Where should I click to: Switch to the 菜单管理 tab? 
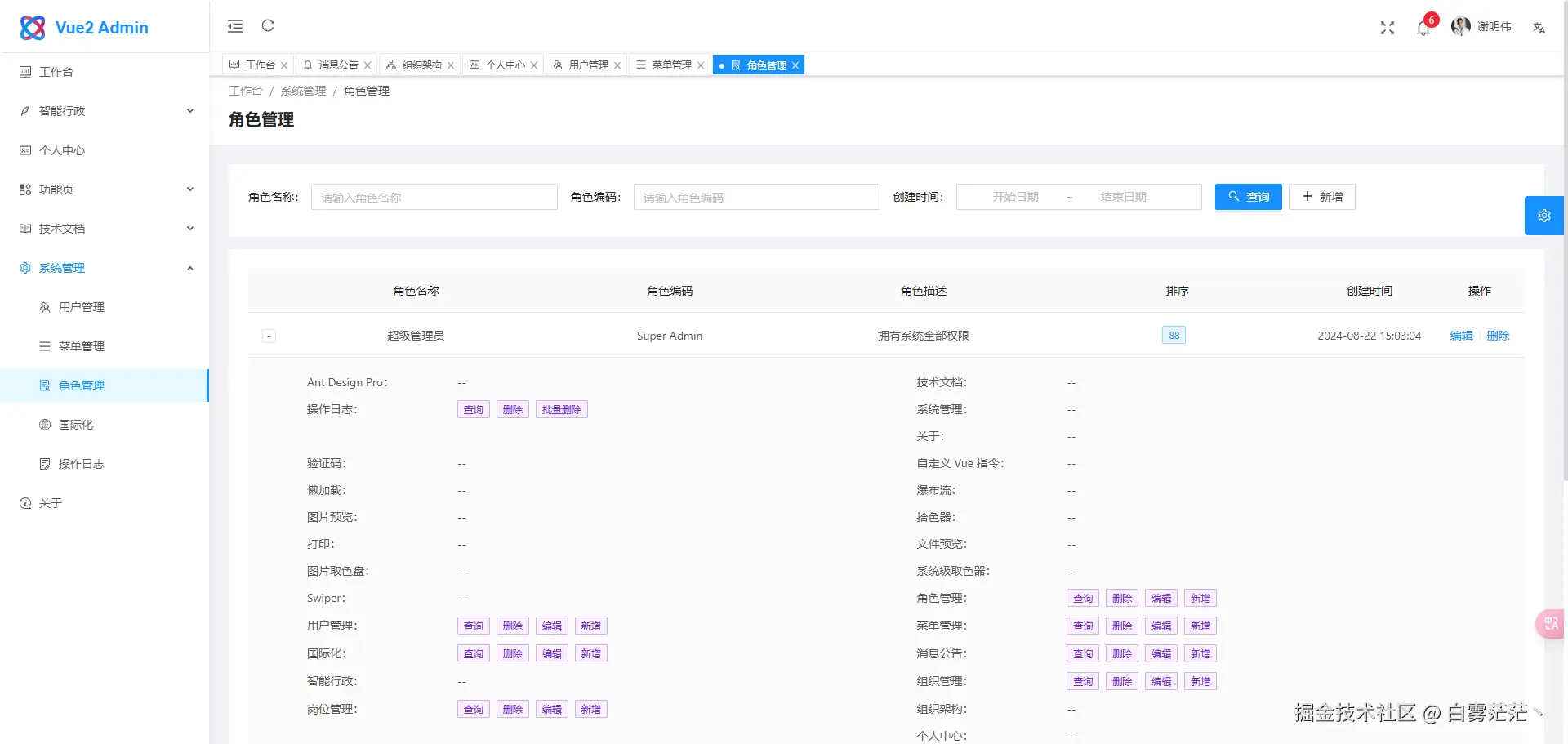coord(671,65)
